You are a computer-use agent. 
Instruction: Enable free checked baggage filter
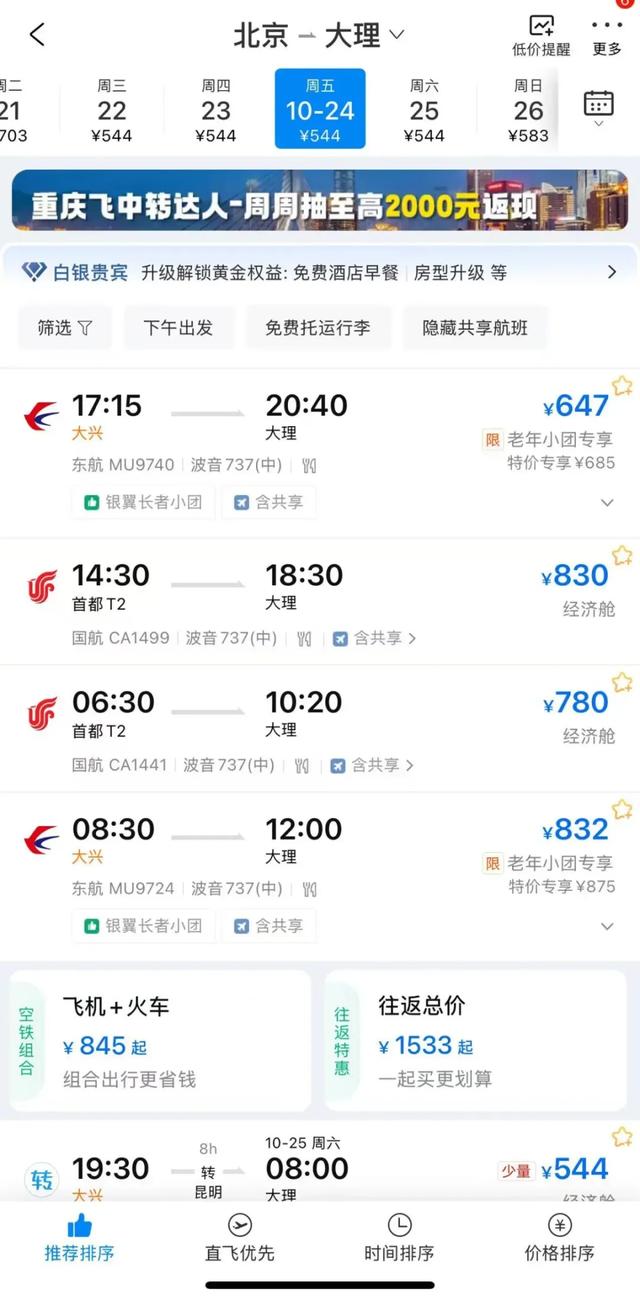(x=318, y=328)
